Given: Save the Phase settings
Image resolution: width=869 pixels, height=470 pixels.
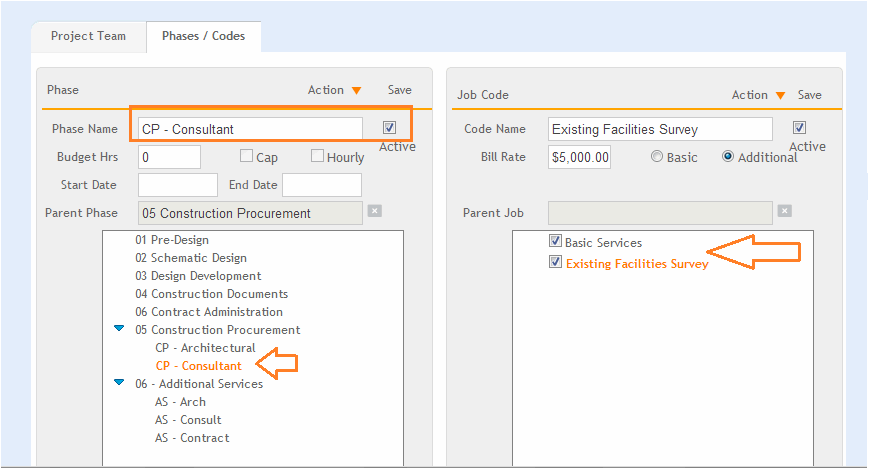Looking at the screenshot, I should (x=400, y=90).
